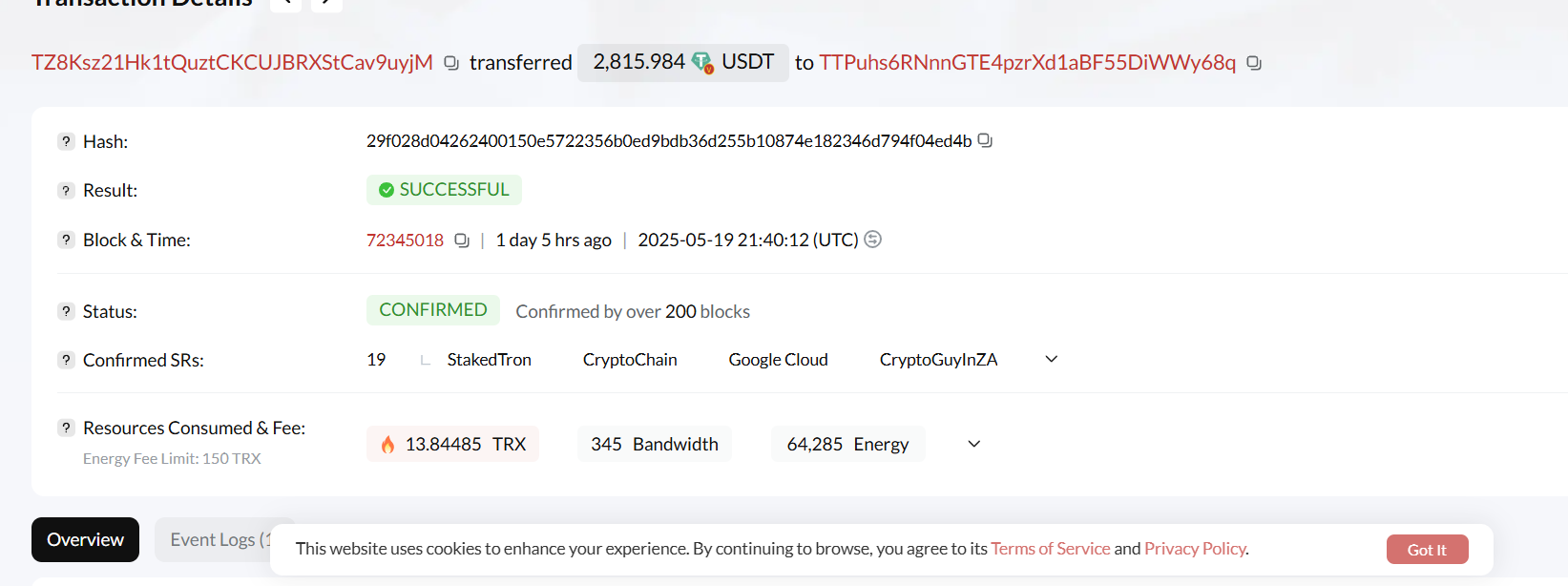Expand the Confirmed SRs list

(x=1052, y=360)
